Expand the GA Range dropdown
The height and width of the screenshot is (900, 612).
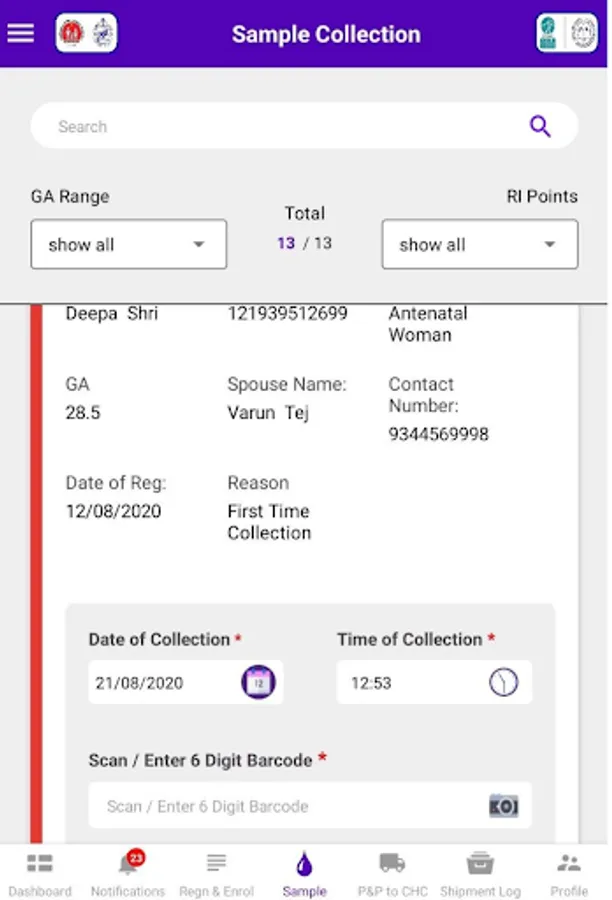(x=129, y=245)
